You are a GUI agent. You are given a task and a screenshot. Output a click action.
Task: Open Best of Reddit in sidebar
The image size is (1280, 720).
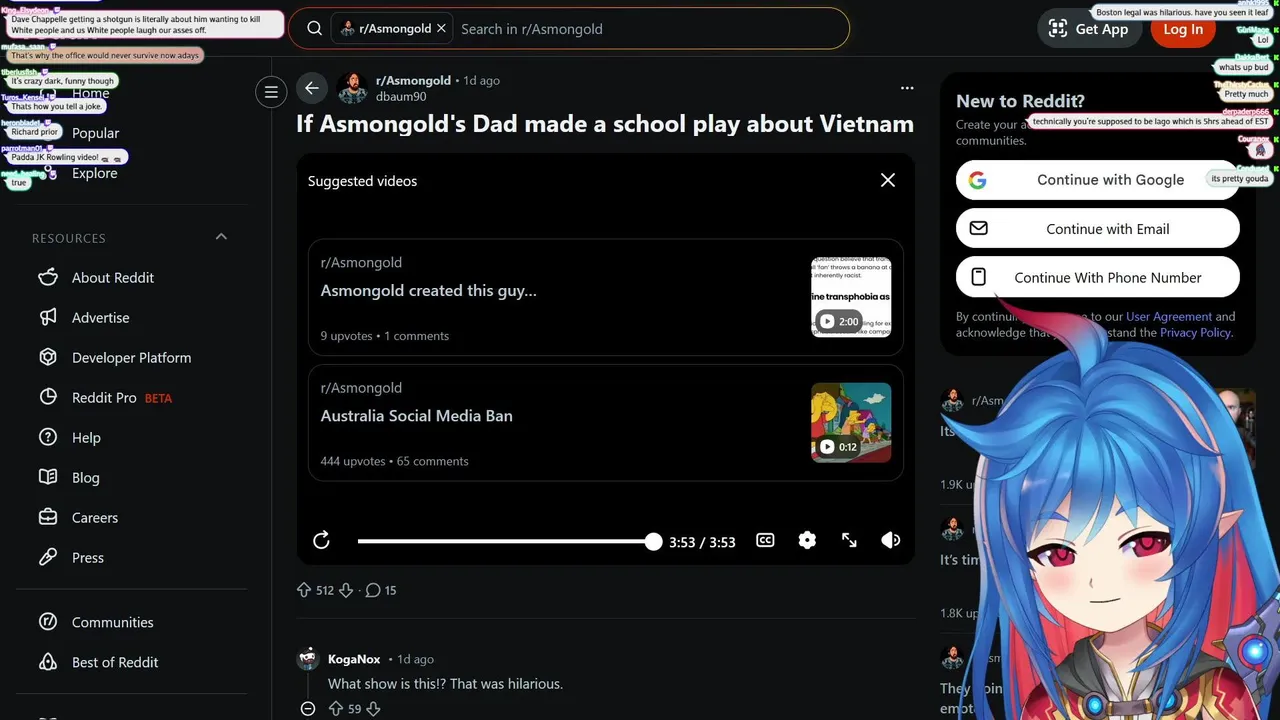[x=115, y=662]
